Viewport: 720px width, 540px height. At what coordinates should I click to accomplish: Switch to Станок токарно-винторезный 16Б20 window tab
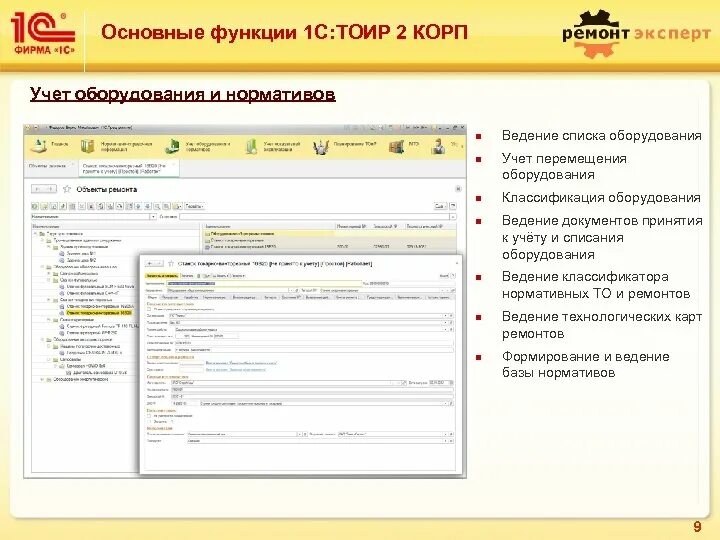[129, 168]
